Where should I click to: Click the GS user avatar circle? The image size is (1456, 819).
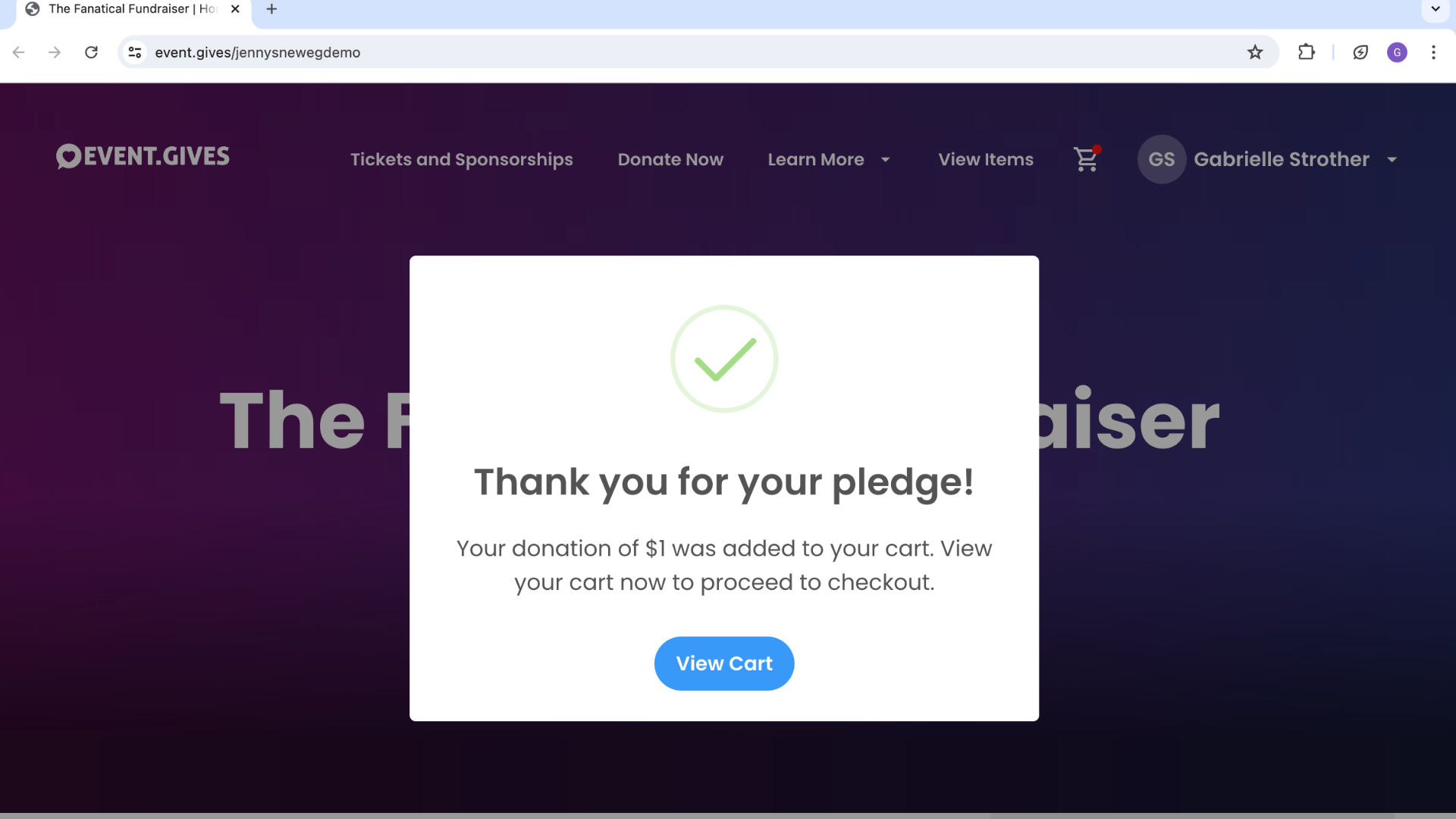click(x=1161, y=159)
